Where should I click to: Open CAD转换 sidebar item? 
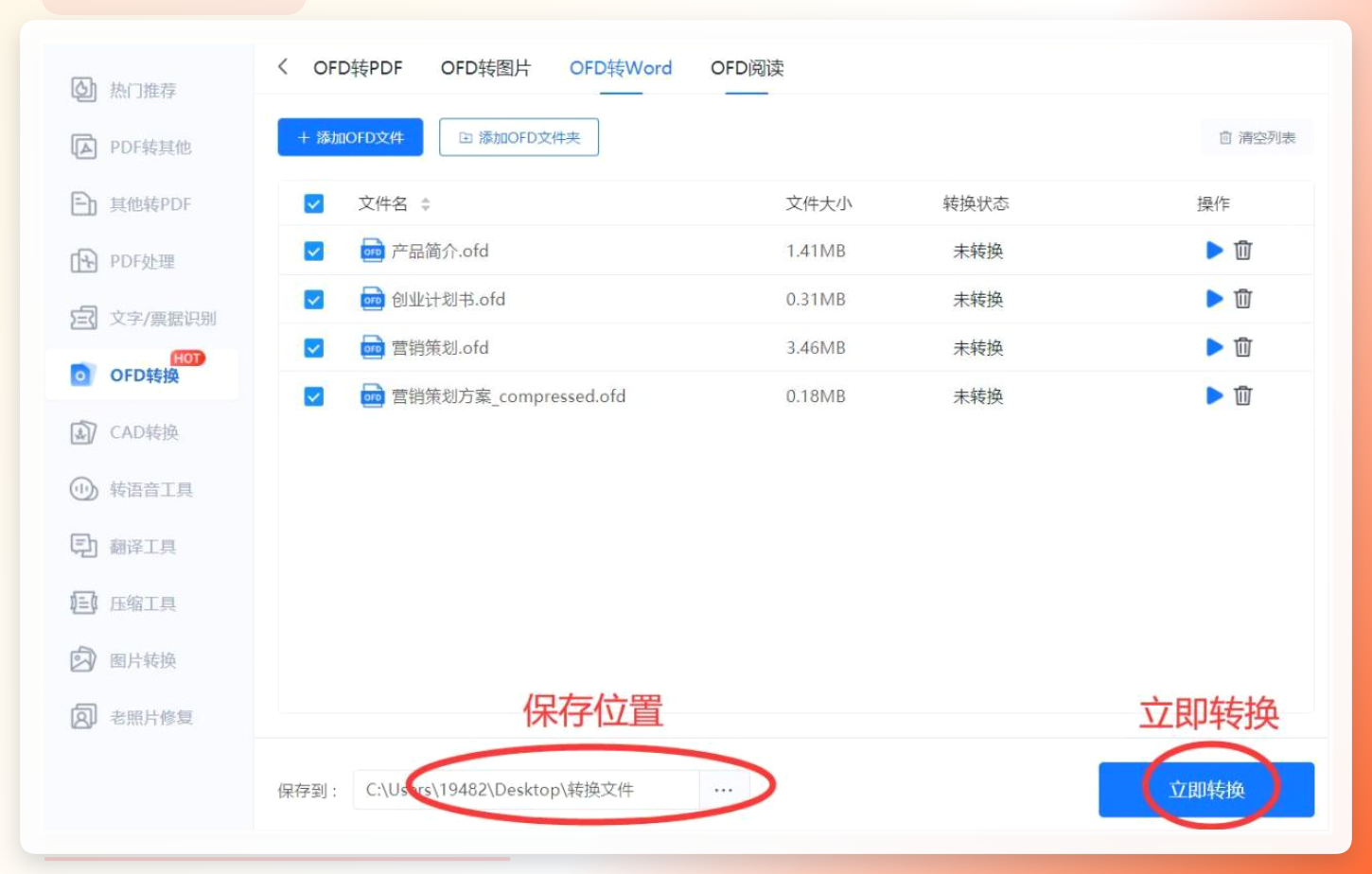click(125, 432)
